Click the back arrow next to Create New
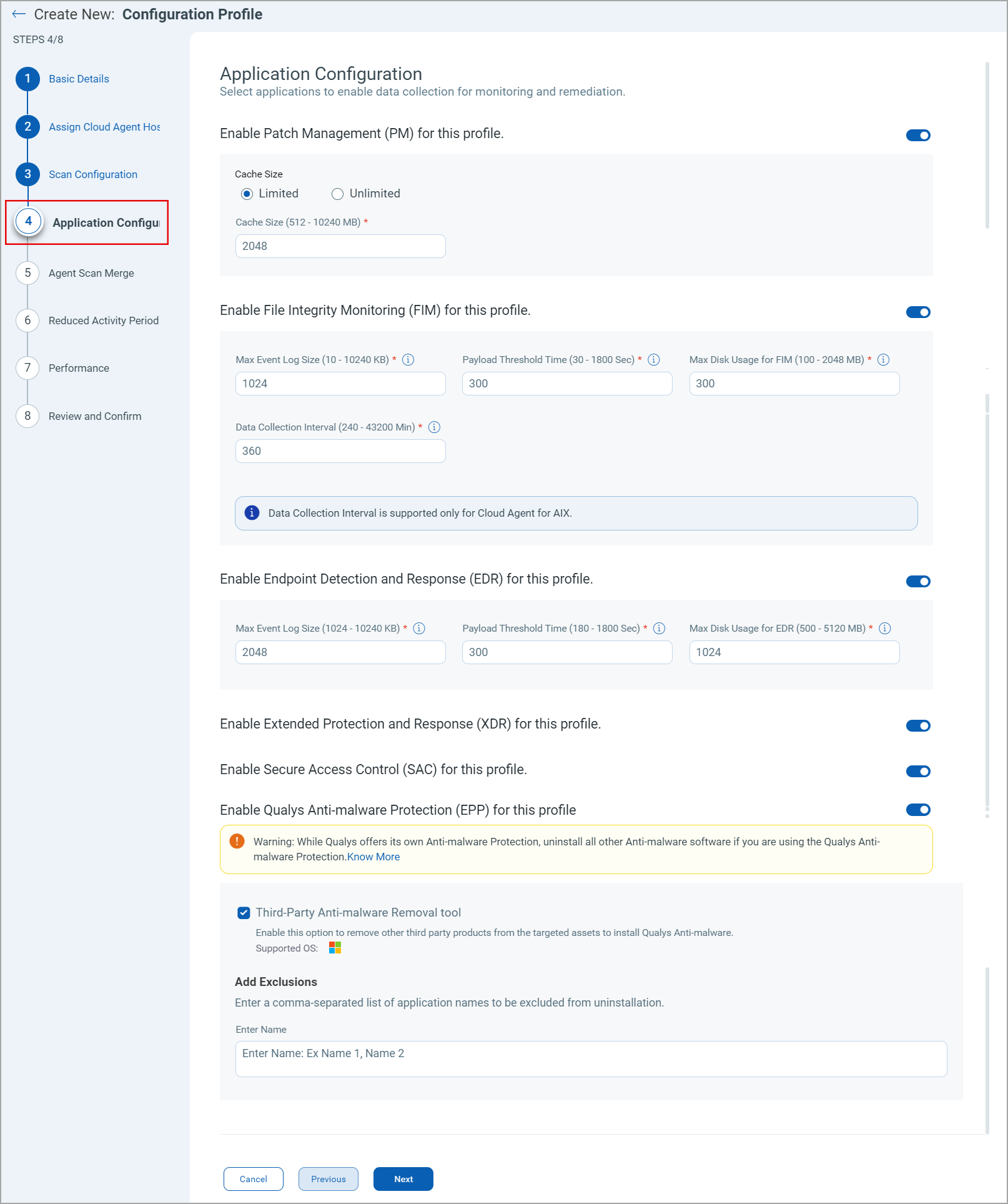The width and height of the screenshot is (1008, 1204). point(17,14)
